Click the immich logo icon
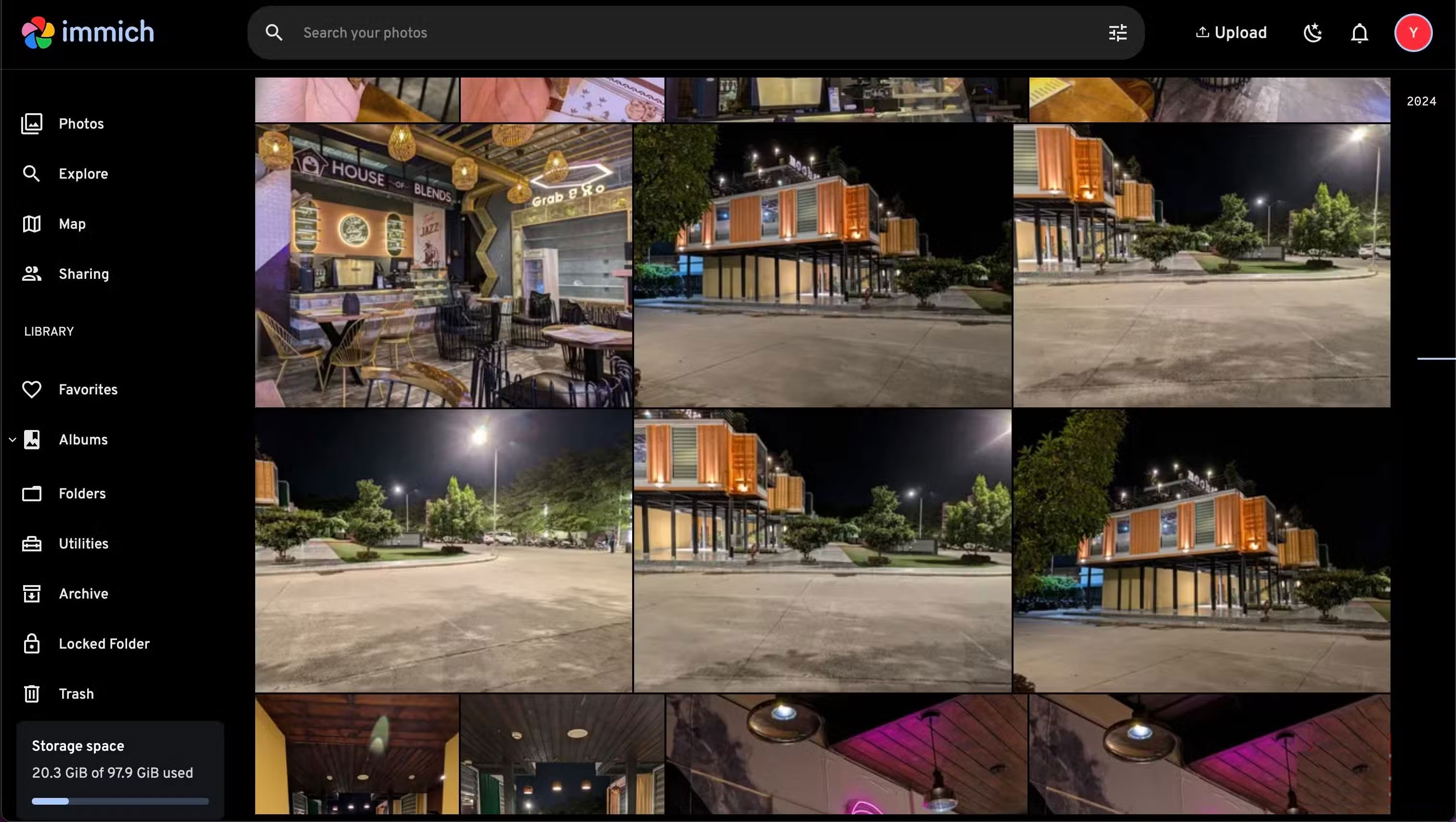This screenshot has width=1456, height=822. coord(37,32)
